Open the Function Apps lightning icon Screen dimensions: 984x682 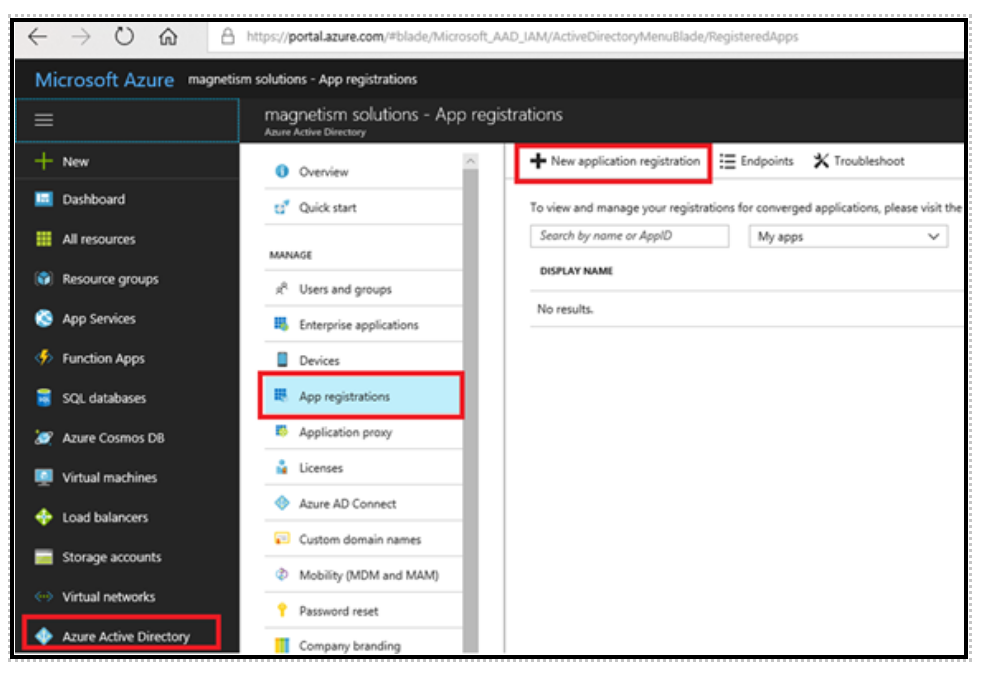43,358
